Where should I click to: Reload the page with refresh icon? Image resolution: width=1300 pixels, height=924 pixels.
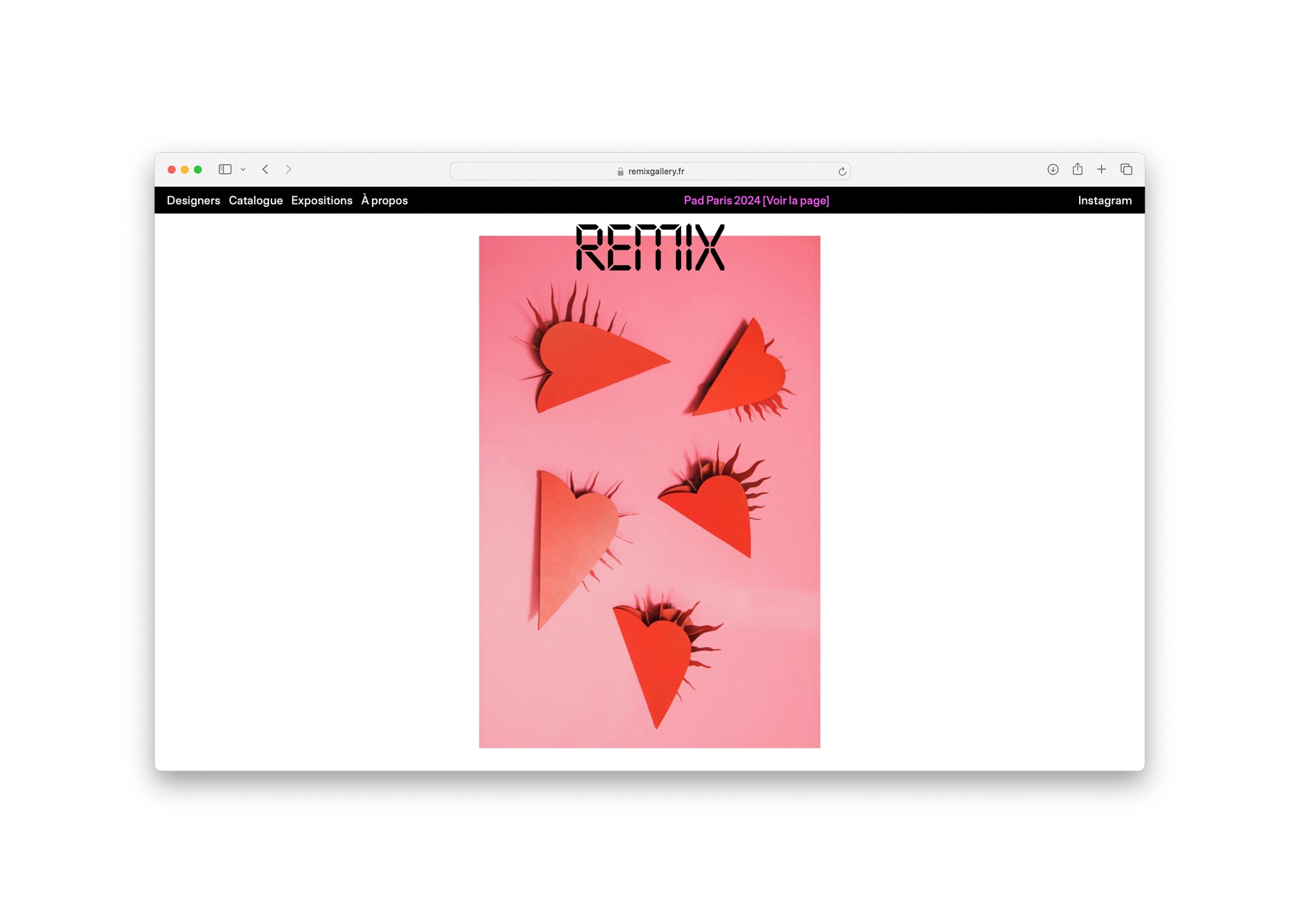coord(842,171)
